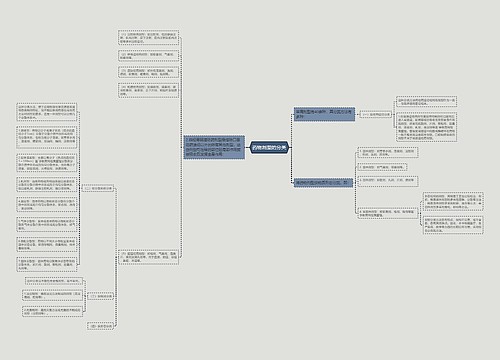
Task: Click the (5) 腔道给药剂型 node
Action: point(149,257)
